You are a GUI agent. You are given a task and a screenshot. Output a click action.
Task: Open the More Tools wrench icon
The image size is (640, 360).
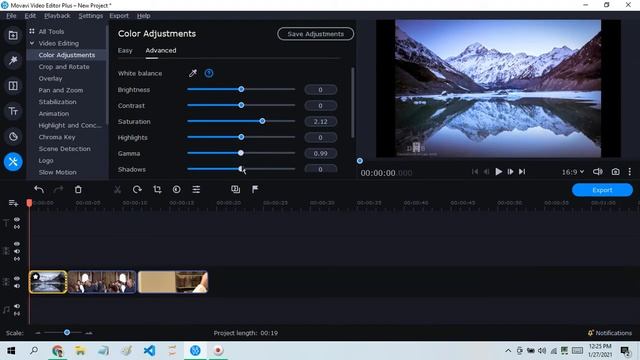13,162
